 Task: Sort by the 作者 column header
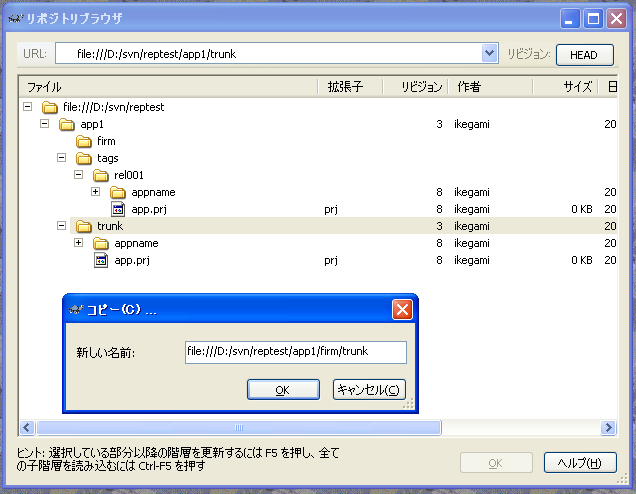490,87
